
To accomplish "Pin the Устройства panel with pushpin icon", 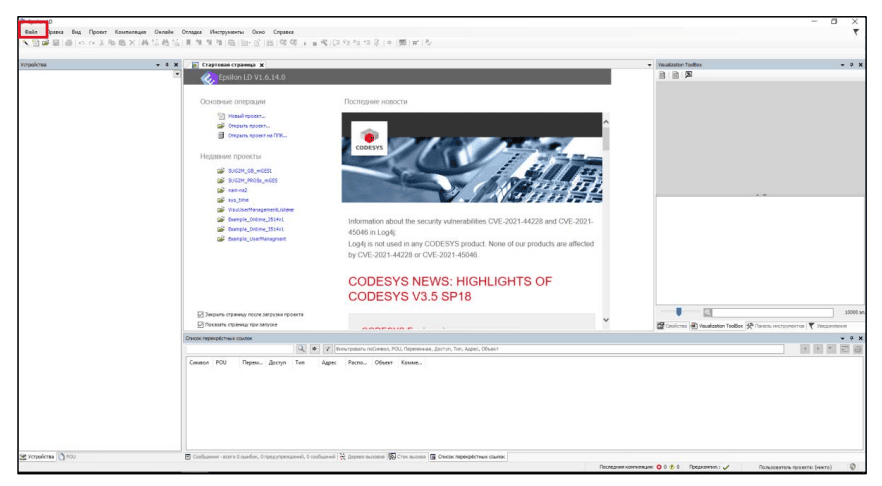I will coord(167,65).
